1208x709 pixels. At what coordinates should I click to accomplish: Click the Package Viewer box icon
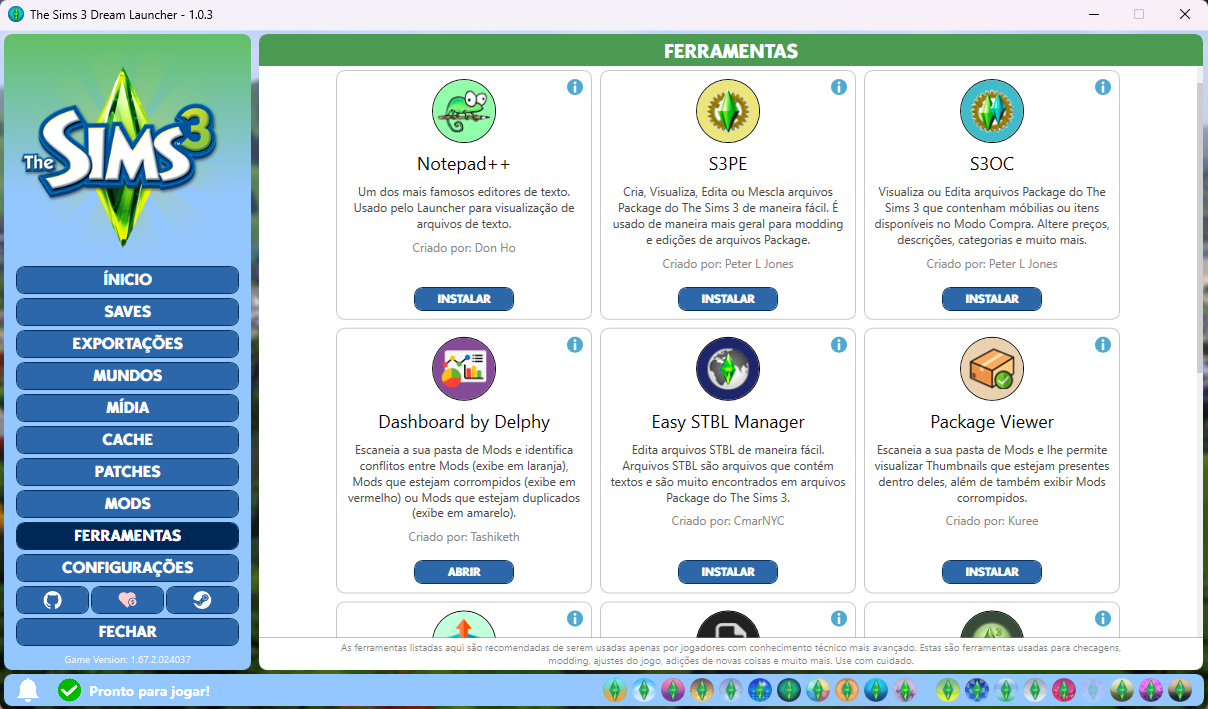pyautogui.click(x=992, y=369)
